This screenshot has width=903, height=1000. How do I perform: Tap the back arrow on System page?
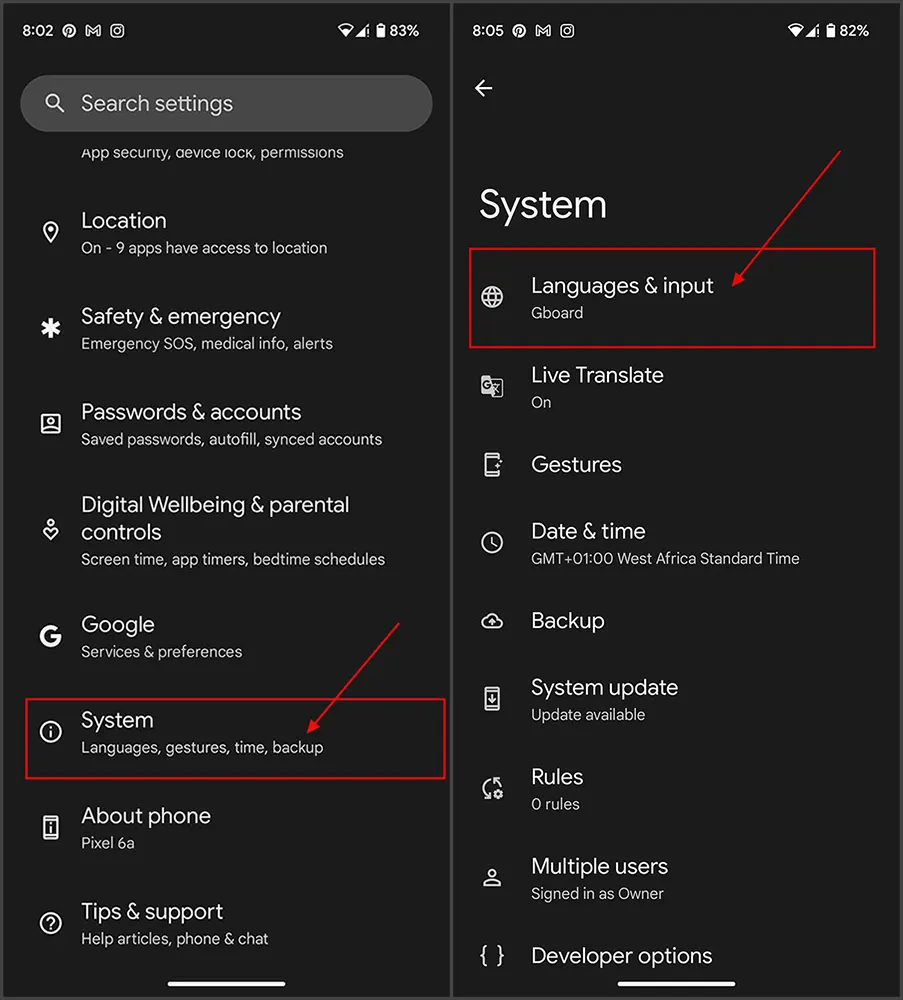click(484, 89)
